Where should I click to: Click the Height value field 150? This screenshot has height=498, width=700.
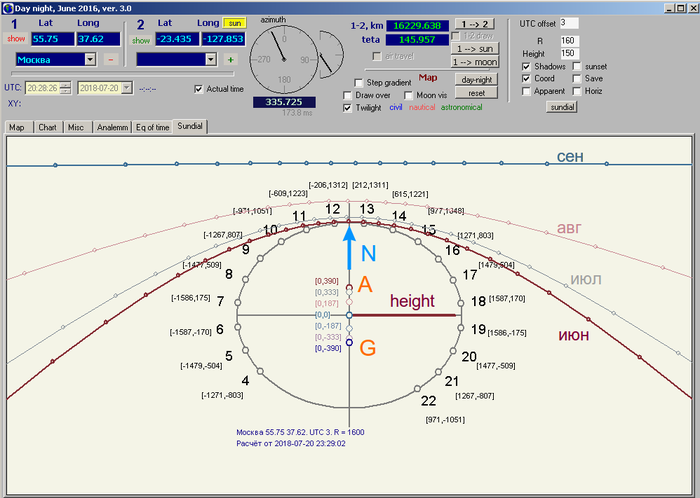[x=569, y=54]
